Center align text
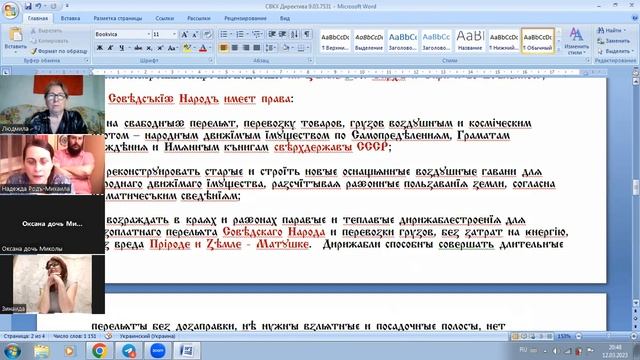 pyautogui.click(x=235, y=48)
